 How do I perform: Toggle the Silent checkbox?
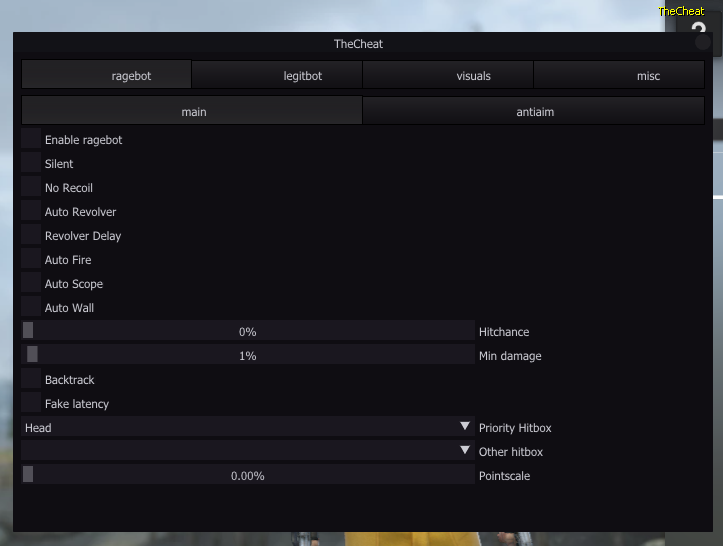[x=31, y=162]
